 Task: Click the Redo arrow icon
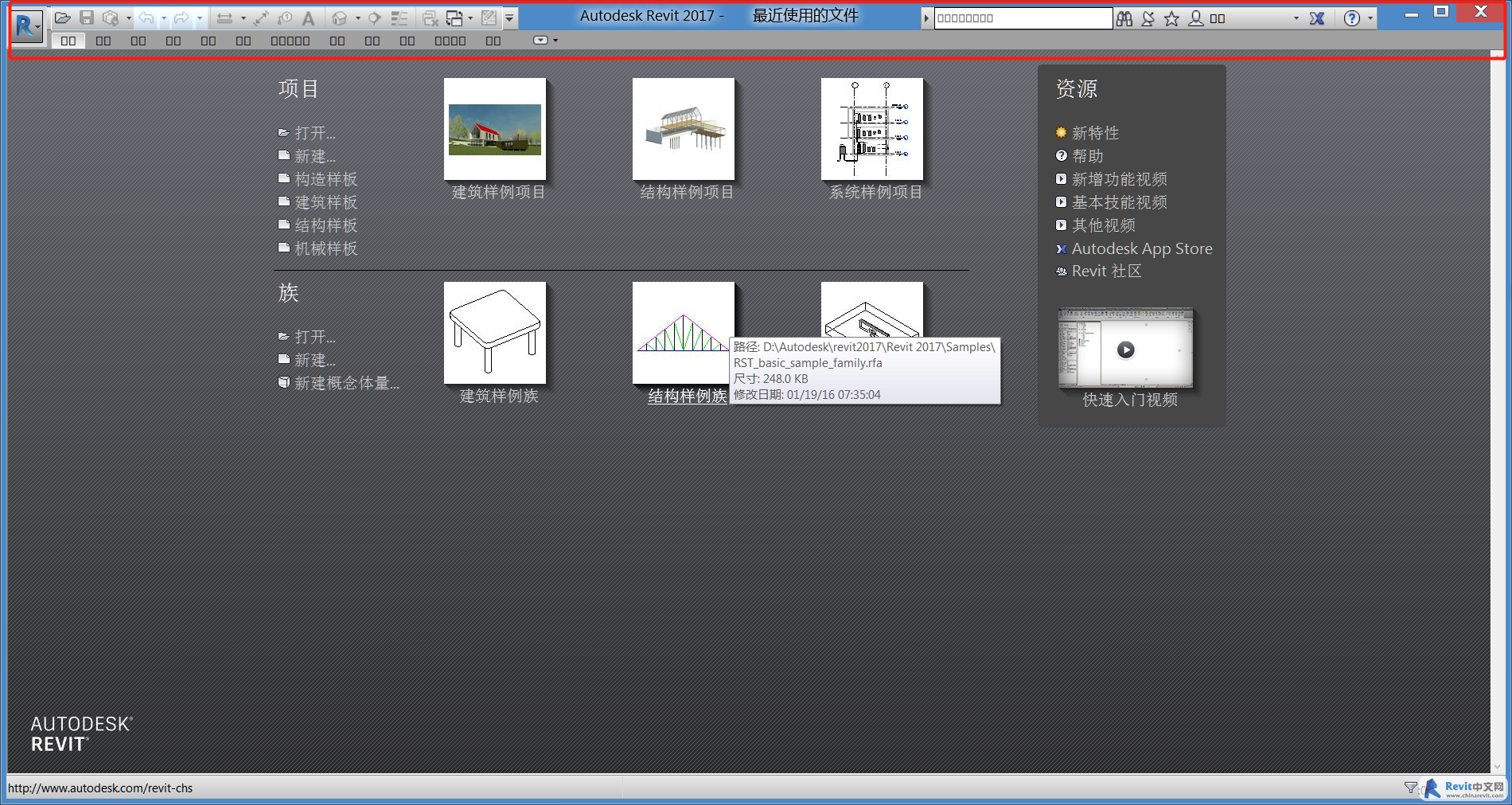coord(181,18)
